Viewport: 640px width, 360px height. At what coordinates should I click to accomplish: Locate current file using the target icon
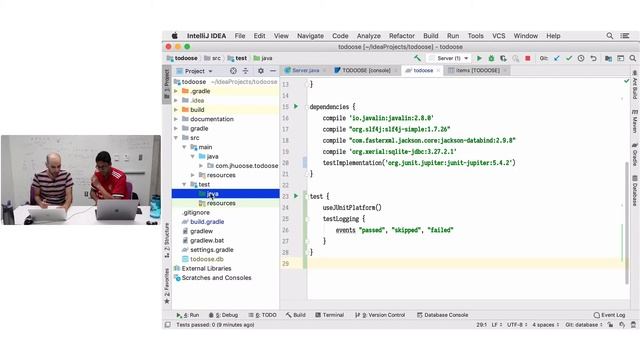233,71
